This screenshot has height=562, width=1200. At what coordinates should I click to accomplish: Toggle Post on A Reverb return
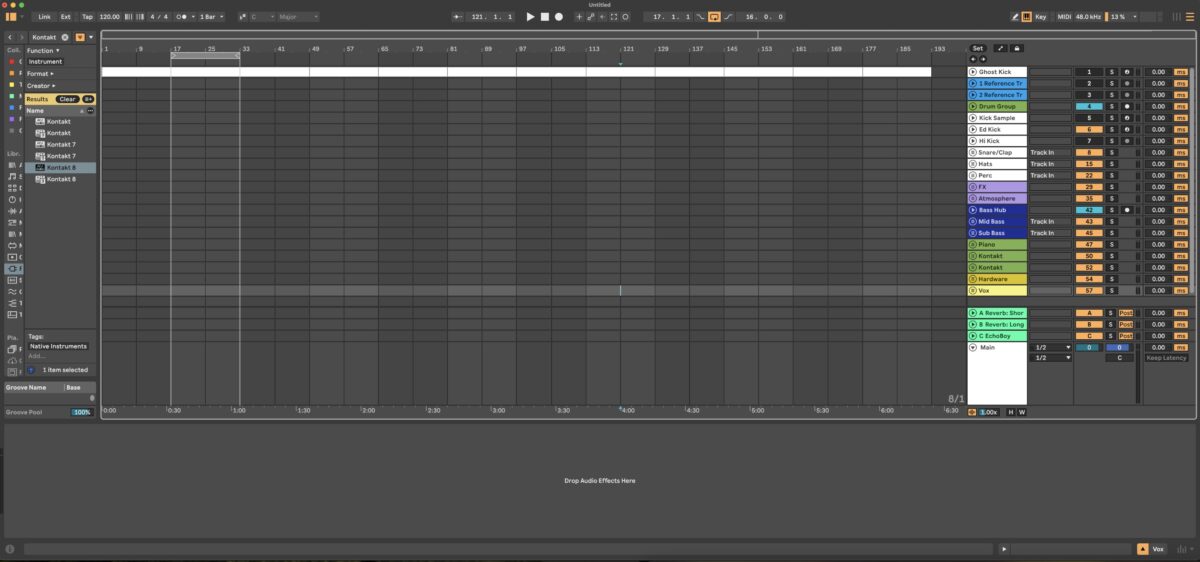click(1126, 313)
